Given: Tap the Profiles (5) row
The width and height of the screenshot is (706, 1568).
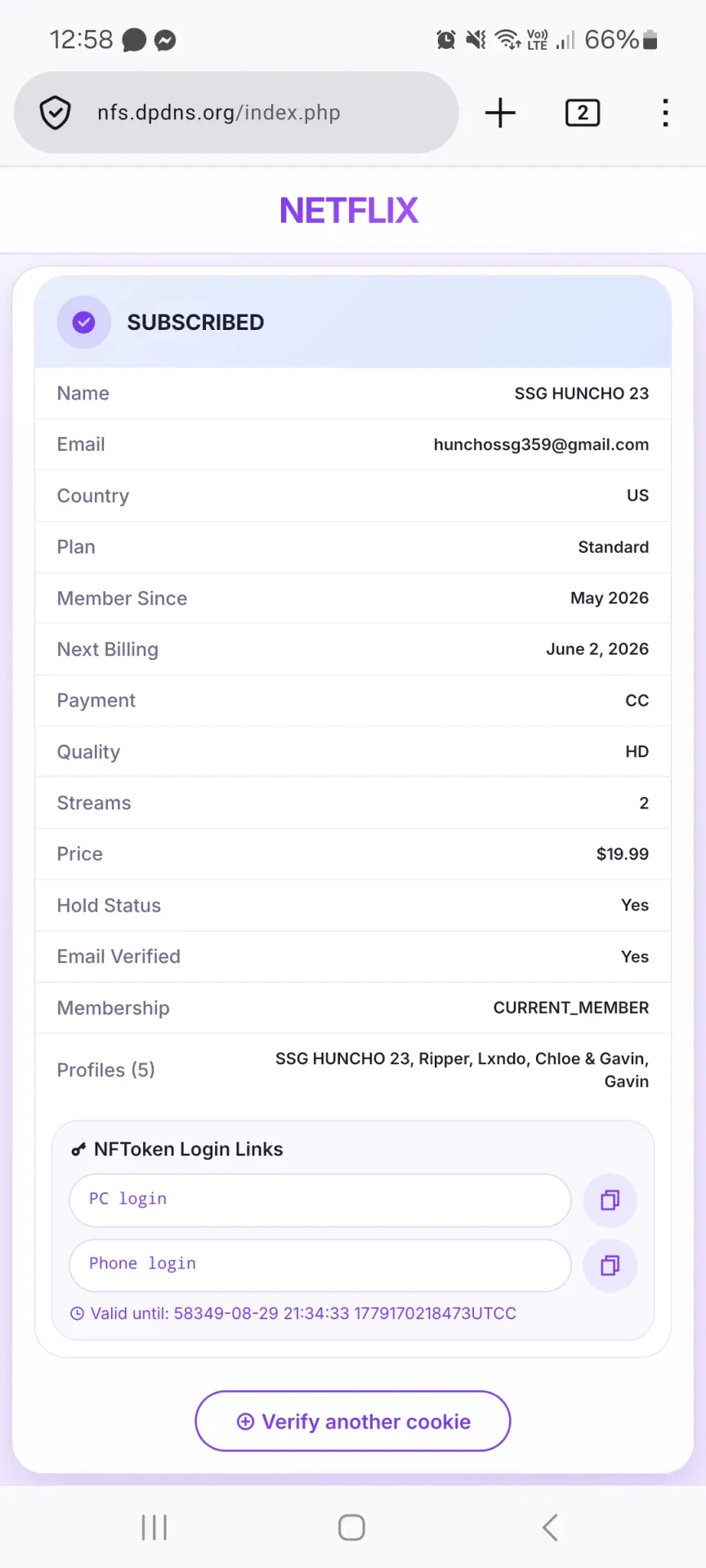Looking at the screenshot, I should [x=353, y=1070].
